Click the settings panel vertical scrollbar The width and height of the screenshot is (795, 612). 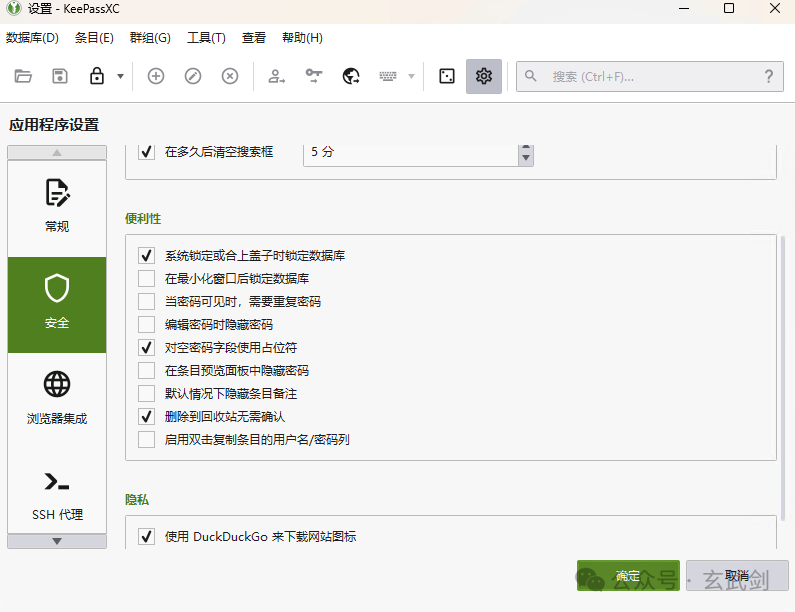[784, 379]
